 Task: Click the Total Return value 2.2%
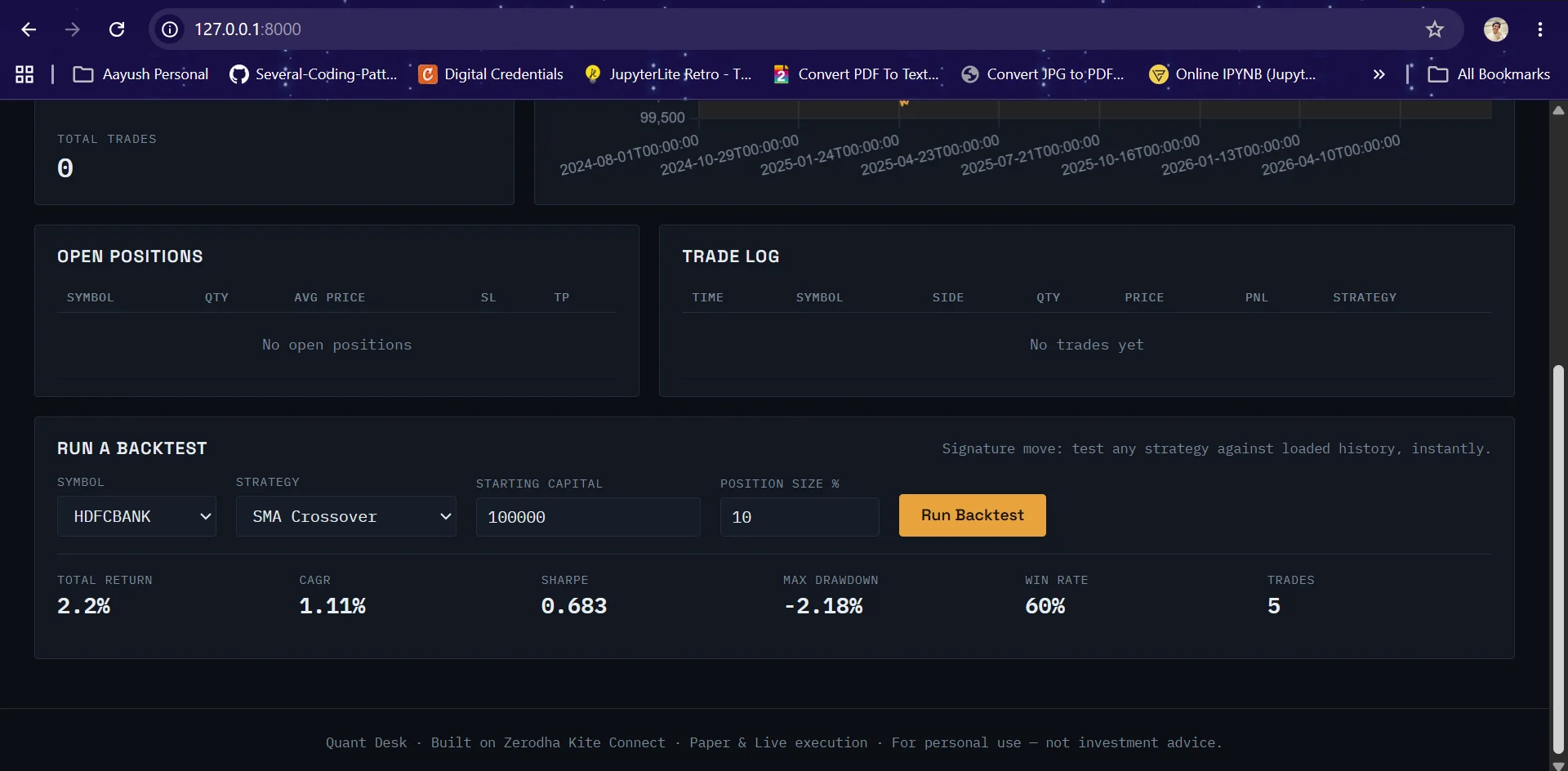coord(83,606)
